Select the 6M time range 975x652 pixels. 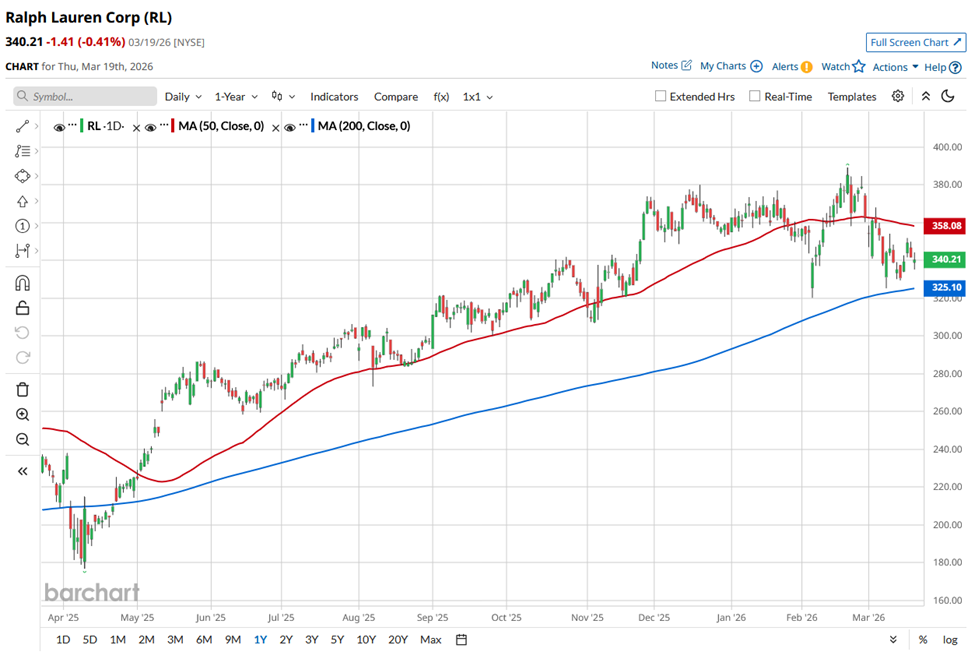click(203, 639)
